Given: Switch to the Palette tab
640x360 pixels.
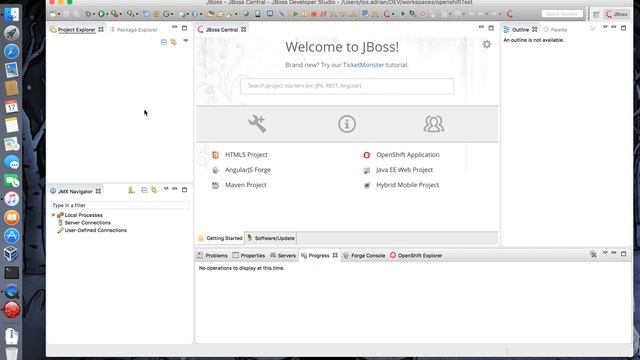Looking at the screenshot, I should [x=555, y=30].
